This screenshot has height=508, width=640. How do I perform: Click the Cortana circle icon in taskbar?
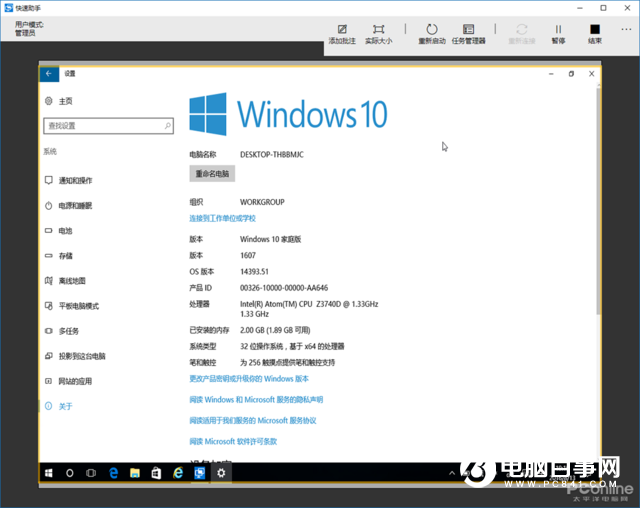click(x=70, y=473)
